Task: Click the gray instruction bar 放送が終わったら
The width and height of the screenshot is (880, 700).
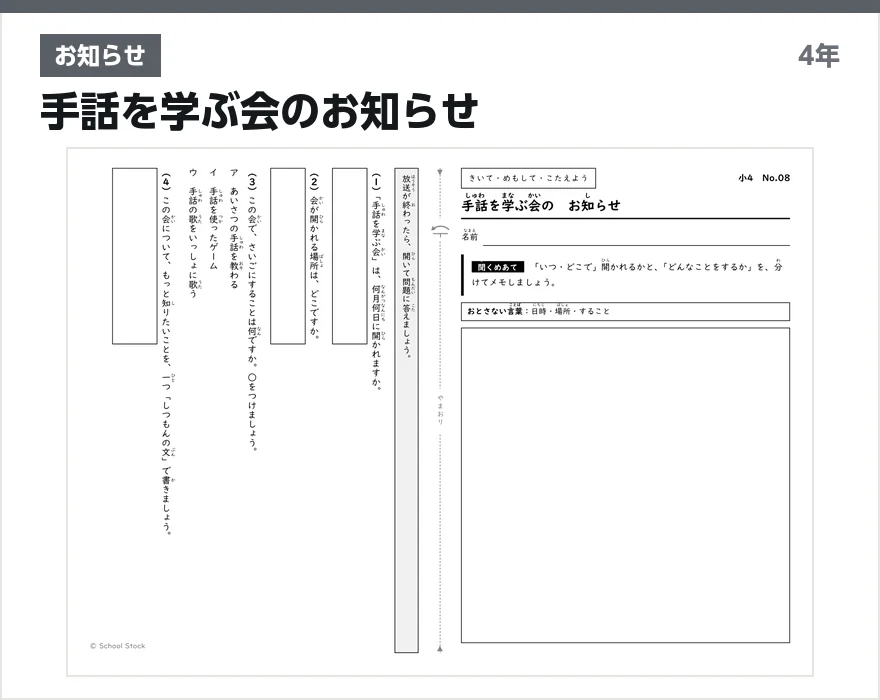Action: coord(406,410)
